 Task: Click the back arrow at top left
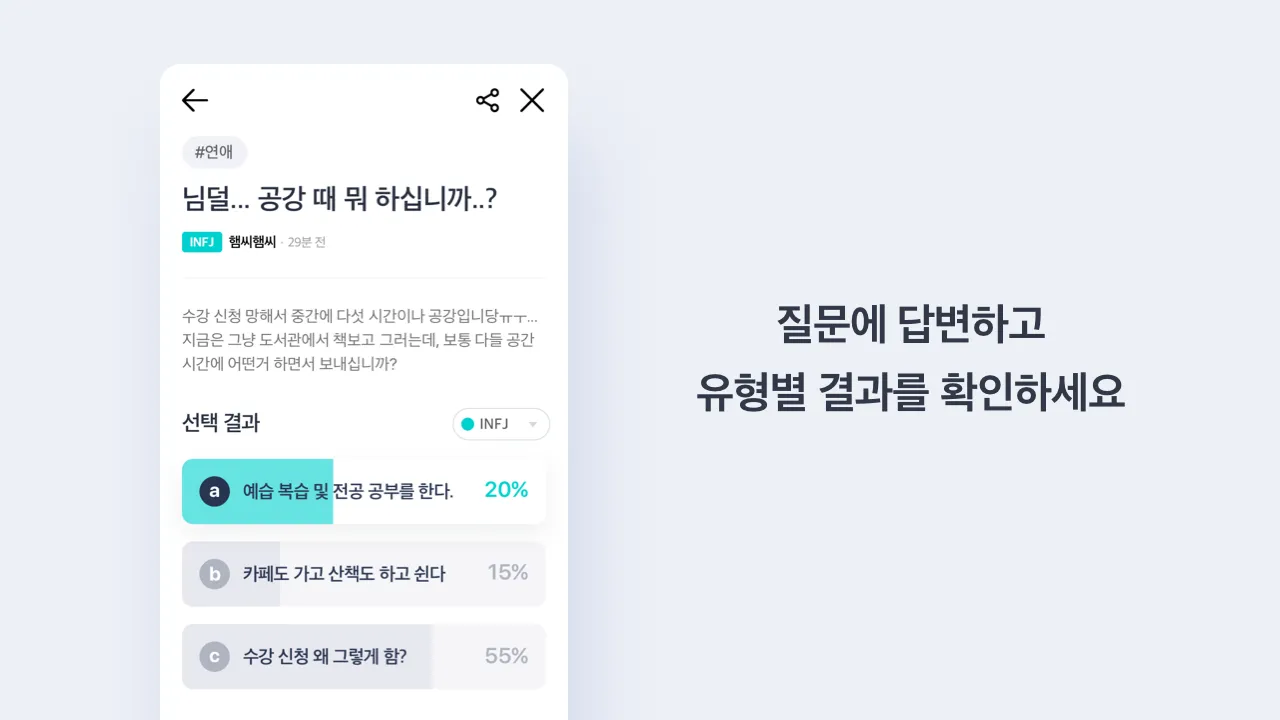point(195,100)
